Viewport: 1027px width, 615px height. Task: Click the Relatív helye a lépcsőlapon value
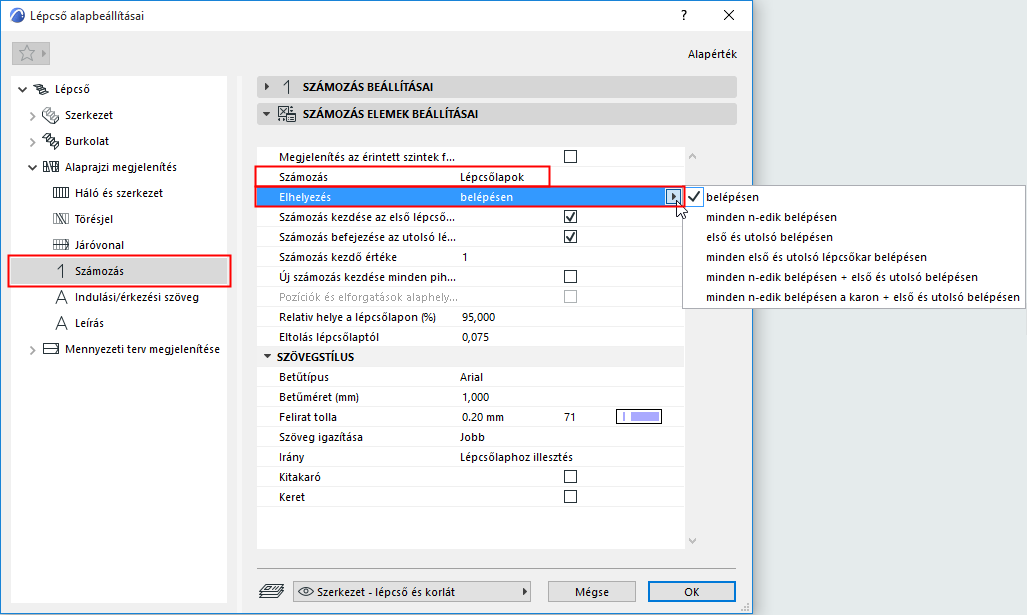478,317
